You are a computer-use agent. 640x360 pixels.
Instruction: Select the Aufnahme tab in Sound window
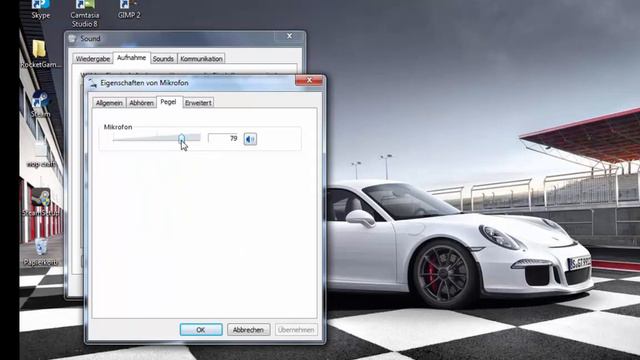131,58
